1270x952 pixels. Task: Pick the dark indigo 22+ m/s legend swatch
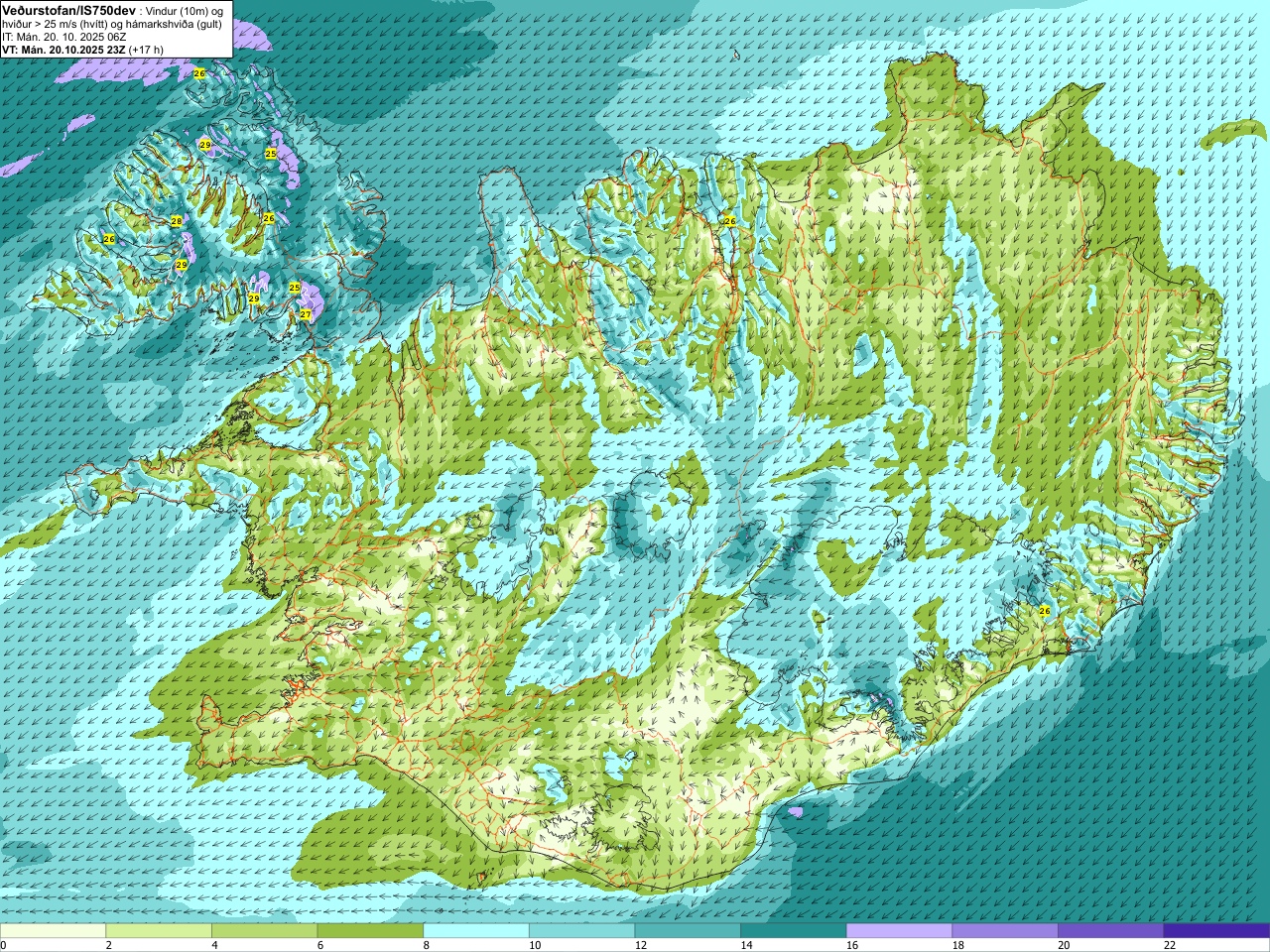click(1216, 931)
